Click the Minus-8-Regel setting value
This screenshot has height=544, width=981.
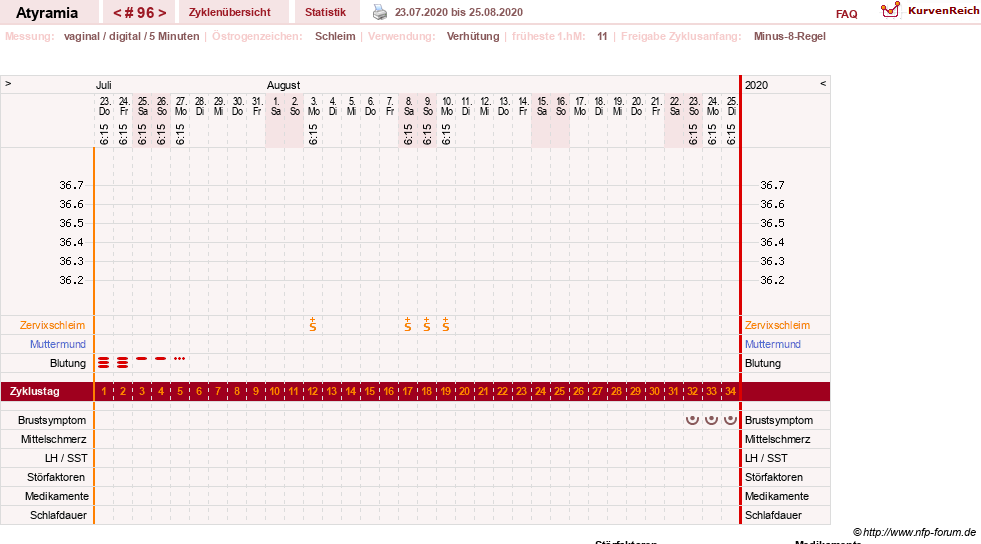point(790,36)
